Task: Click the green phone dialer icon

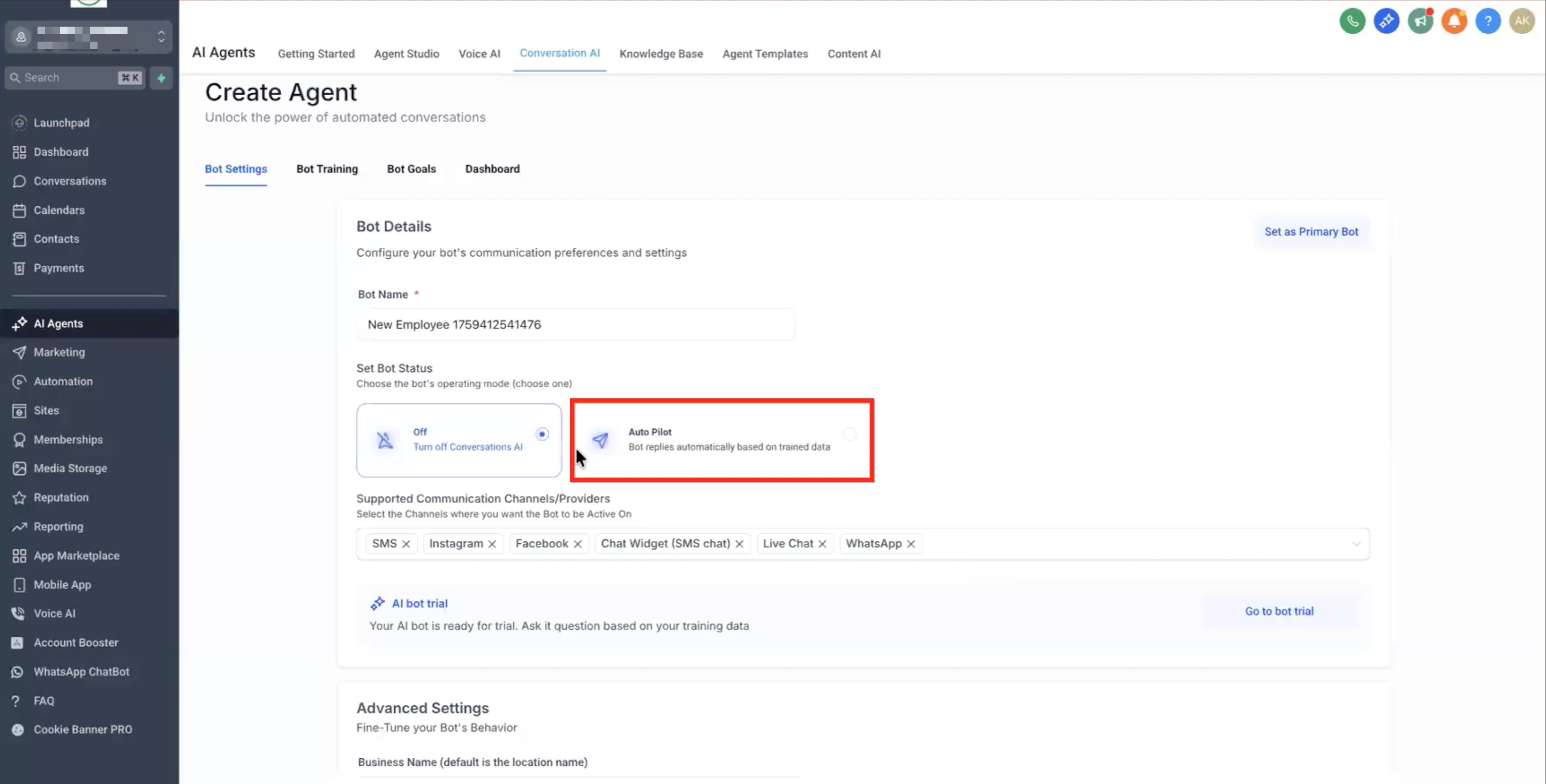Action: click(x=1352, y=22)
